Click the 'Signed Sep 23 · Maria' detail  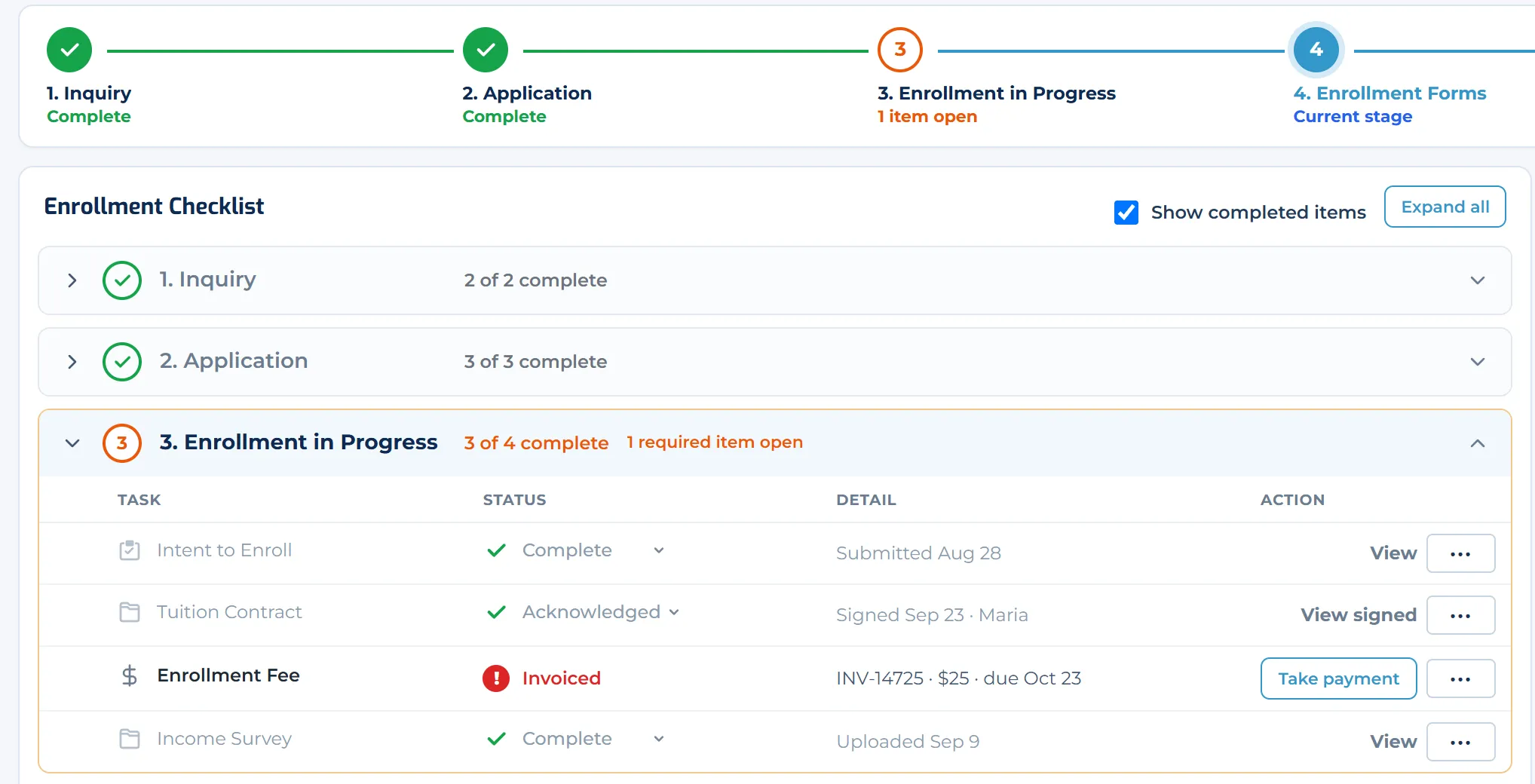click(x=932, y=615)
